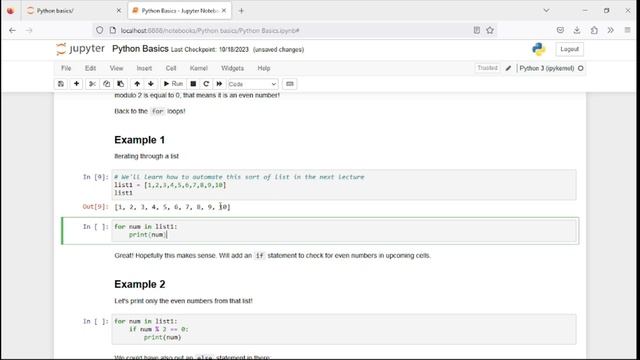Screen dimensions: 640x360
Task: Move selected cell down arrow
Action: 151,84
